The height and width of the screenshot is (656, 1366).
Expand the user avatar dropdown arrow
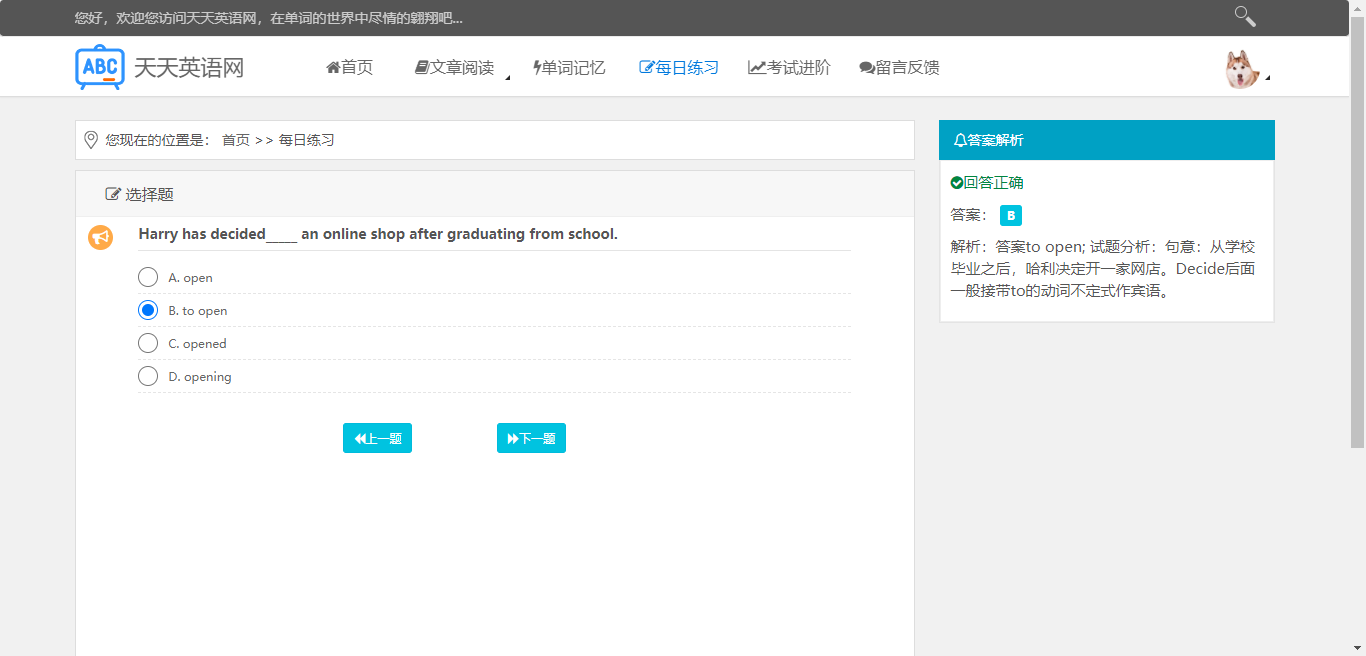[1268, 78]
